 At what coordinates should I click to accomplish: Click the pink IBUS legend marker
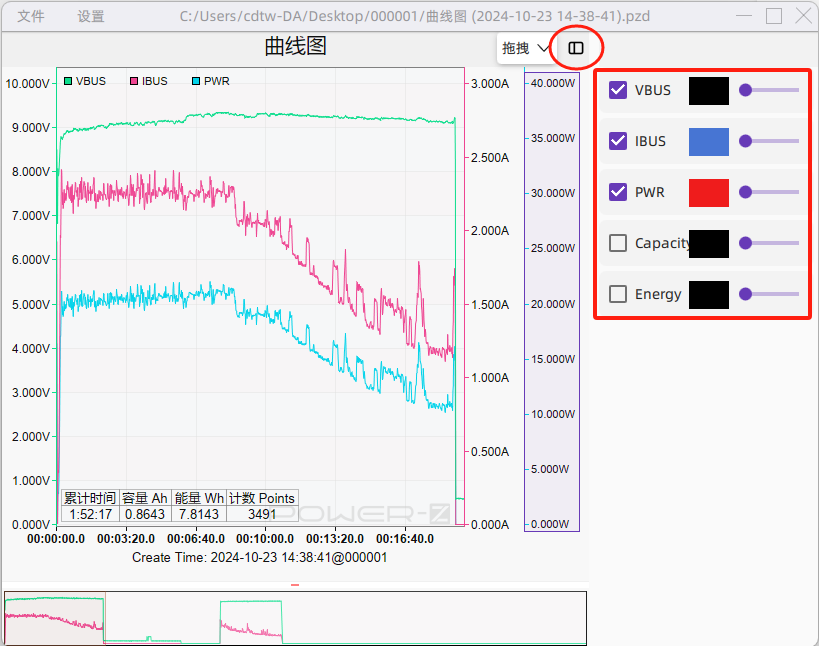[133, 81]
